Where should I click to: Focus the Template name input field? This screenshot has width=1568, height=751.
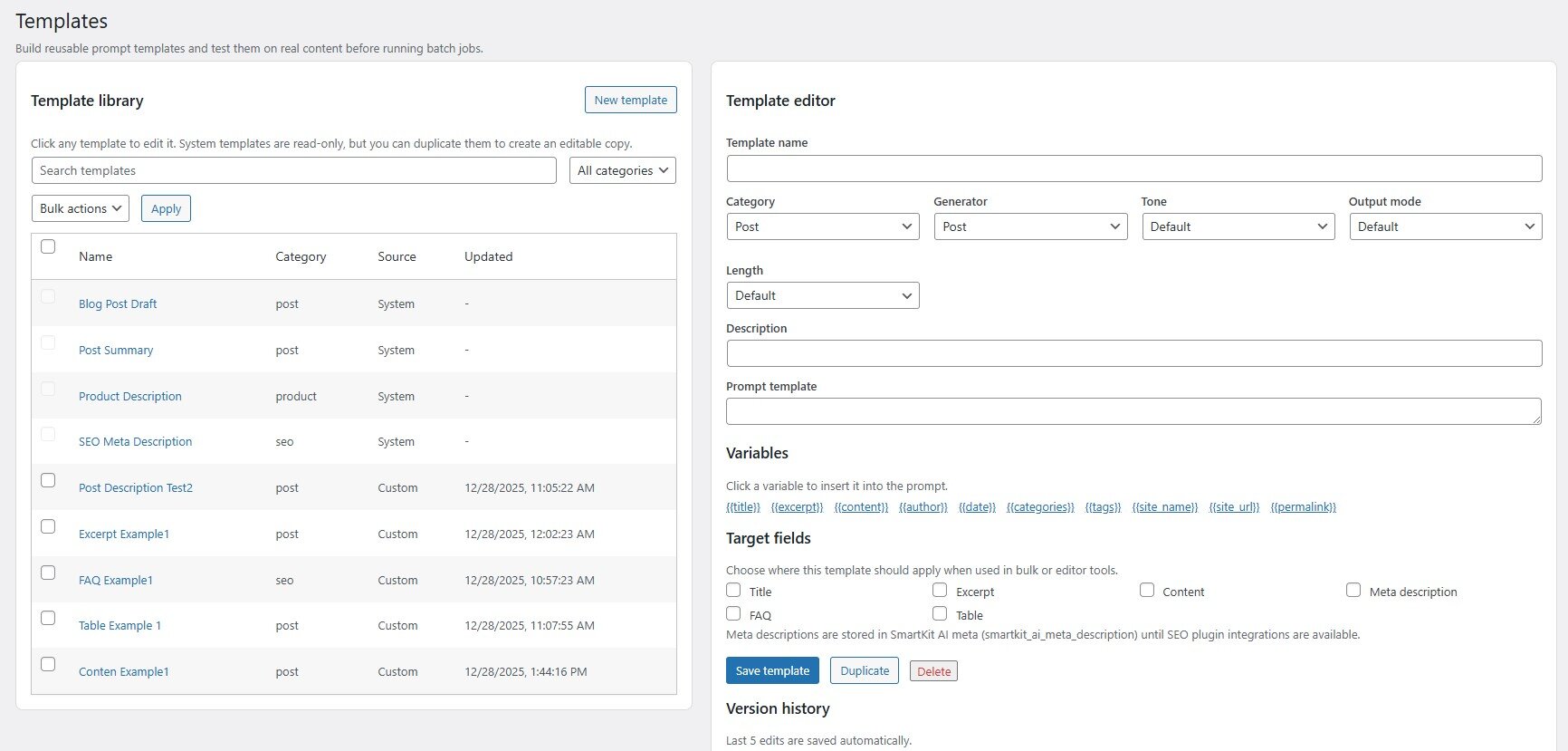tap(1133, 168)
